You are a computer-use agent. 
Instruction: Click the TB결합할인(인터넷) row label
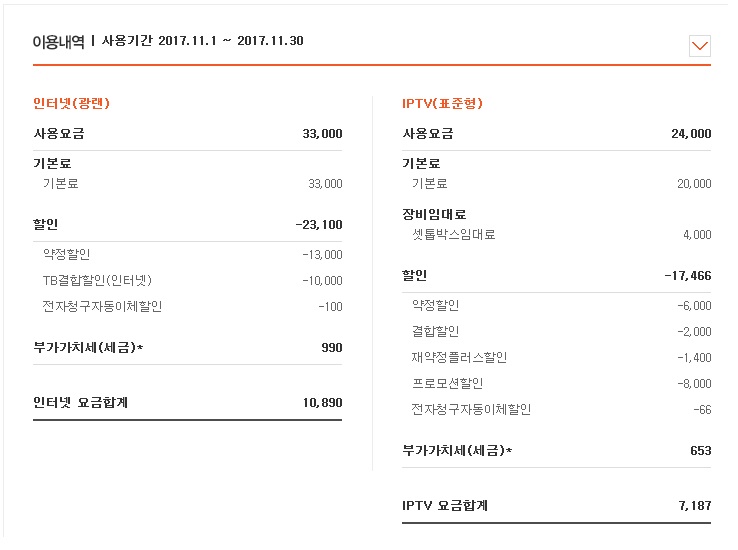point(97,280)
